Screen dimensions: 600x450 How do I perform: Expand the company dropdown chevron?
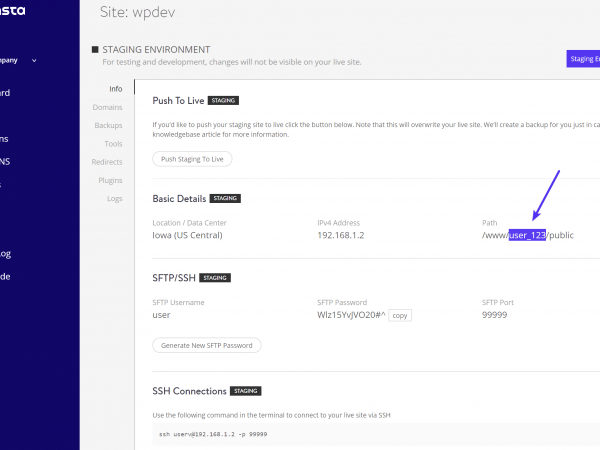(x=34, y=60)
